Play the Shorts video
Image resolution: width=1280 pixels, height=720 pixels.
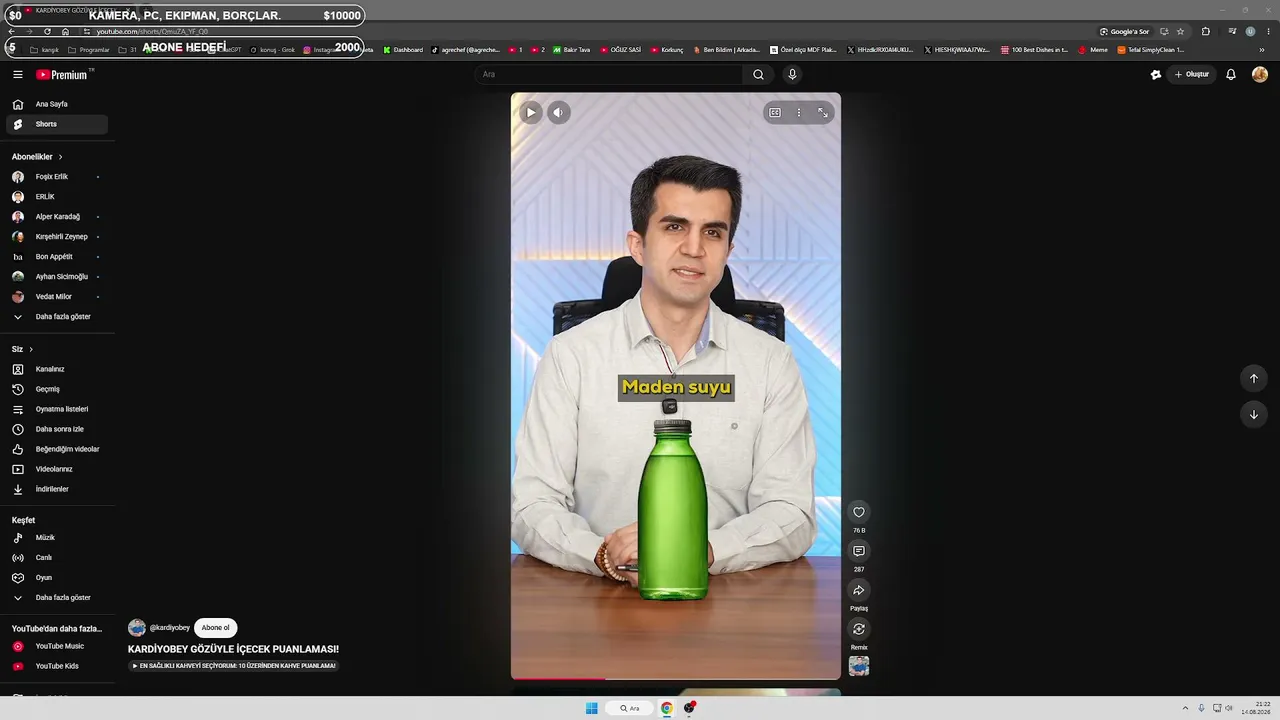point(531,112)
